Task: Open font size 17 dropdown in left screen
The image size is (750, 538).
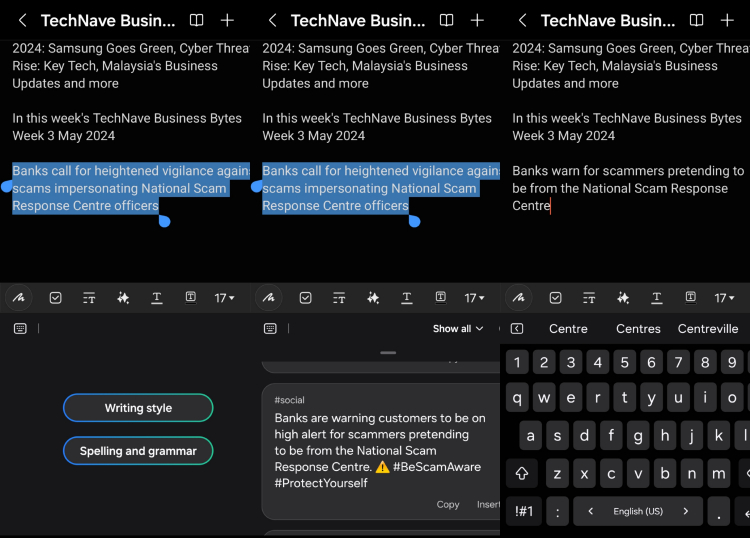Action: coord(224,298)
